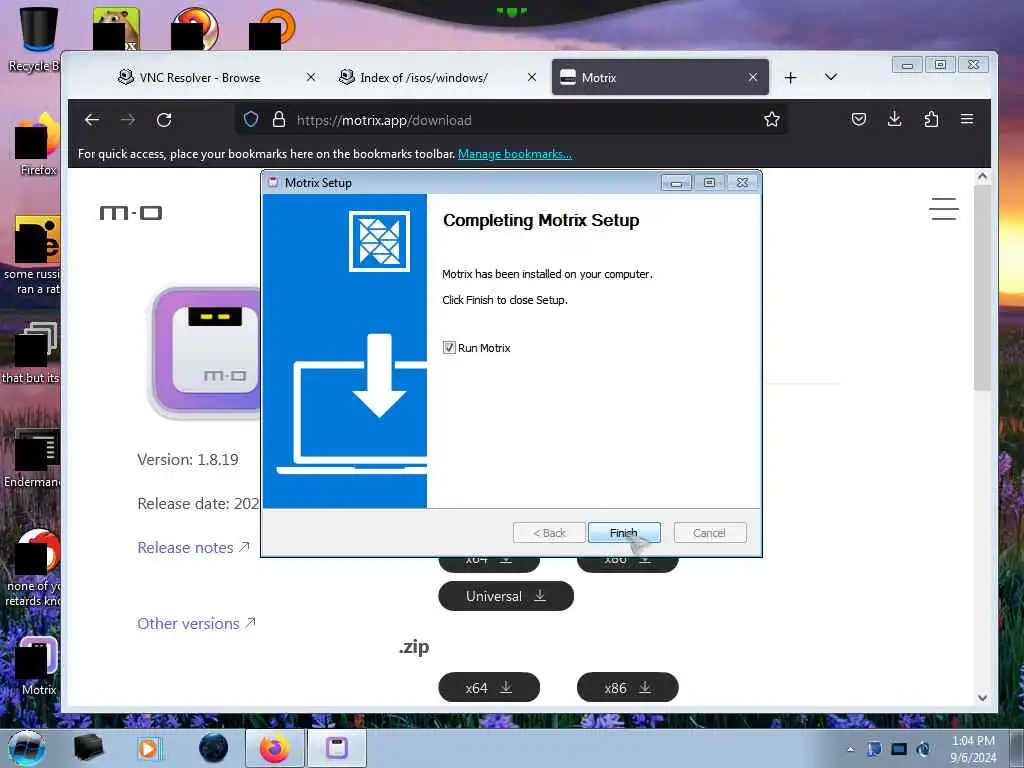Close the Index of /isos/windows/ tab
The image size is (1024, 768).
click(x=532, y=77)
